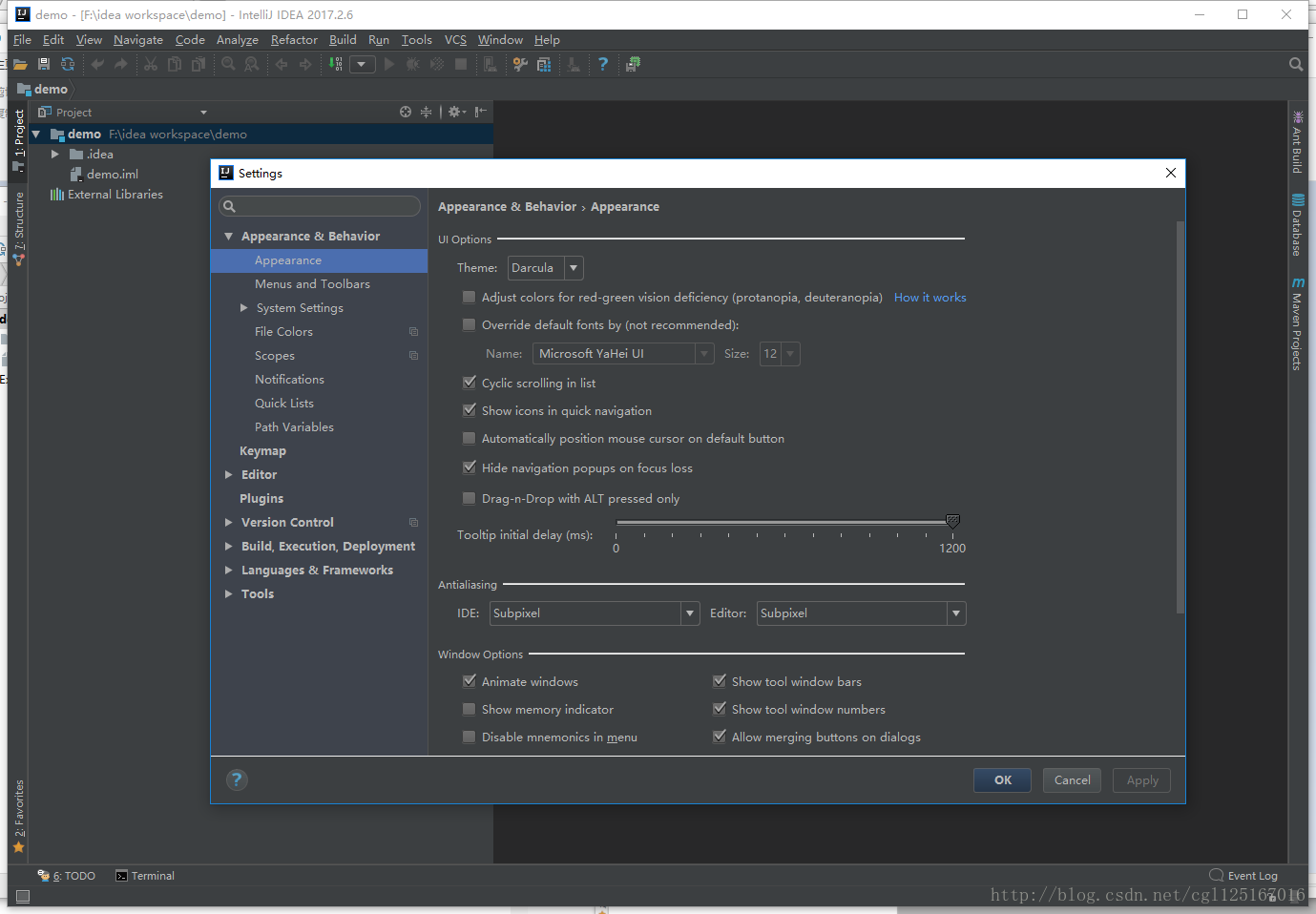The width and height of the screenshot is (1316, 914).
Task: Click the Stop square icon
Action: pyautogui.click(x=461, y=64)
